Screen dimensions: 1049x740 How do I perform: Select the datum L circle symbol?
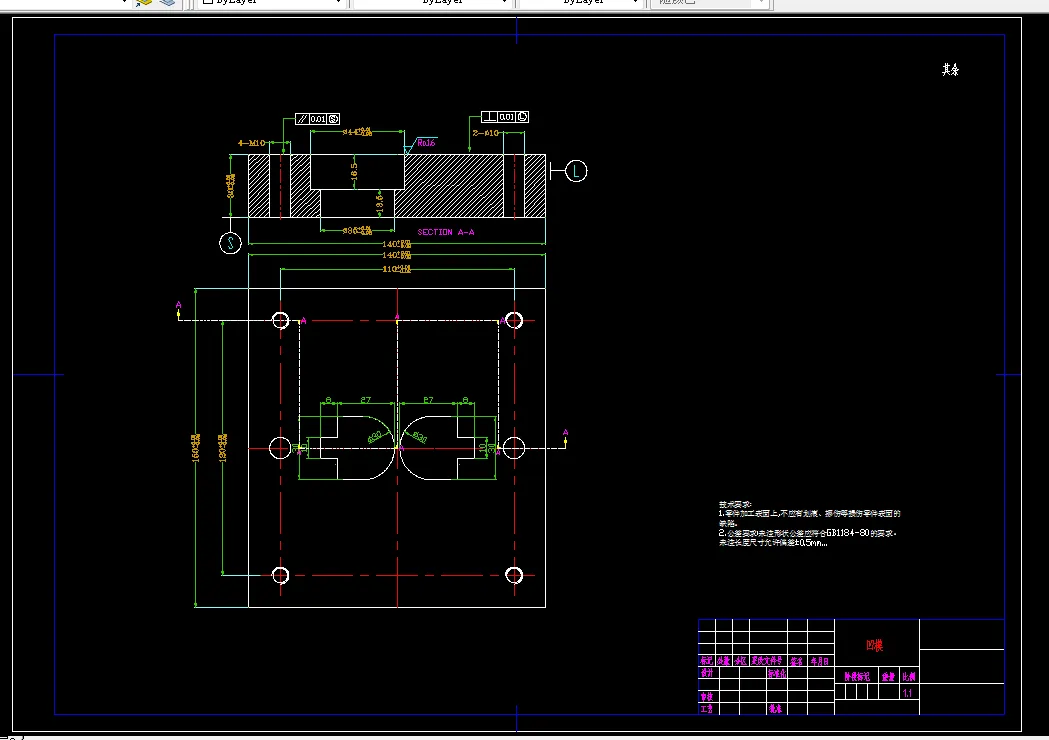click(x=576, y=171)
